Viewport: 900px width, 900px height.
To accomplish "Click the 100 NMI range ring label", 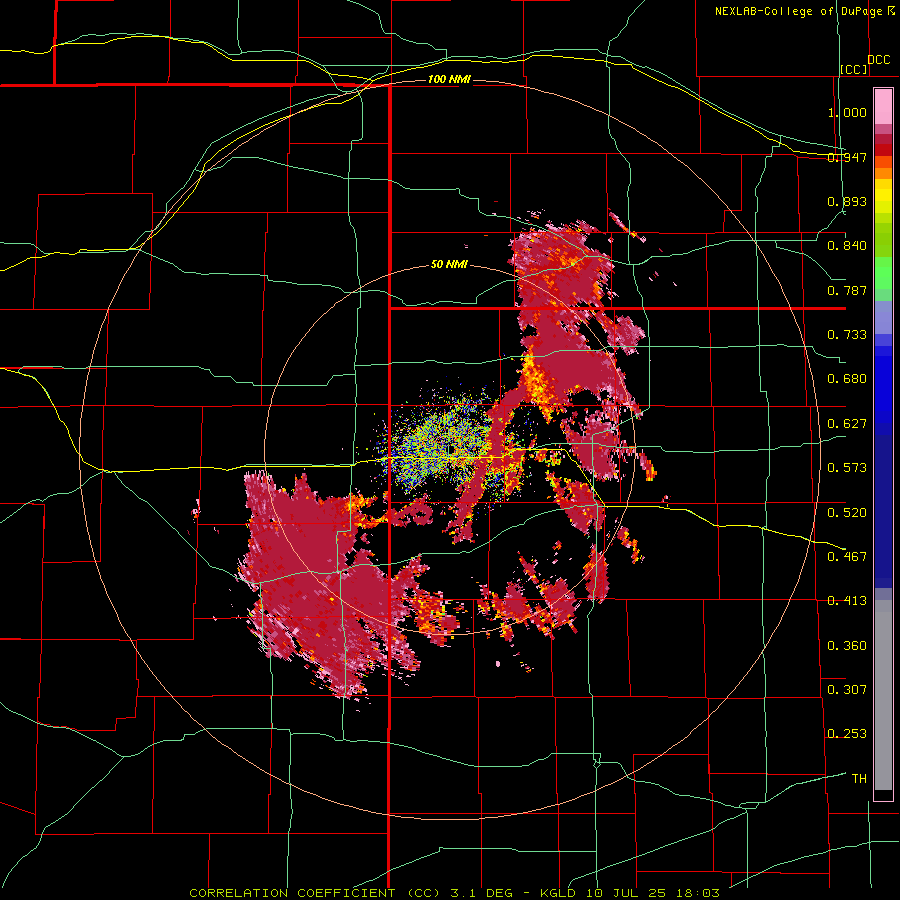I will coord(449,79).
